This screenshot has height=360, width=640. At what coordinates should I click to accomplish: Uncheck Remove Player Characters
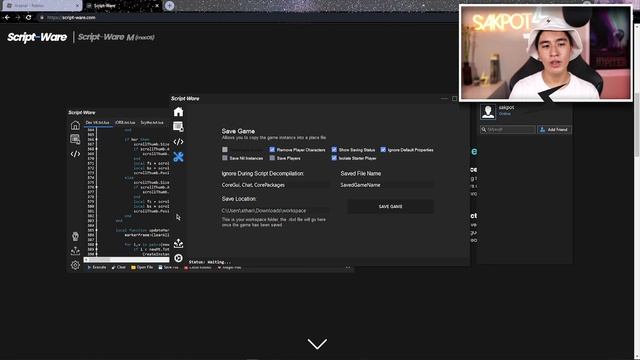click(x=272, y=150)
